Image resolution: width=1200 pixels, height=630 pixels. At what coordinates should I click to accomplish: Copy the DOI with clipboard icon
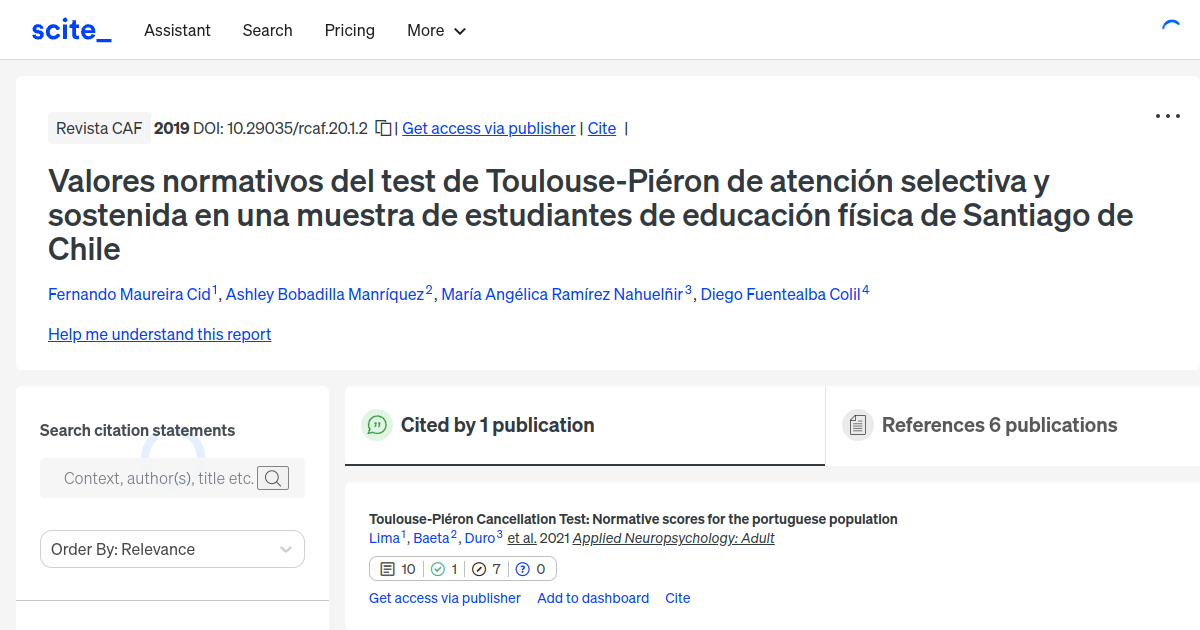coord(383,128)
